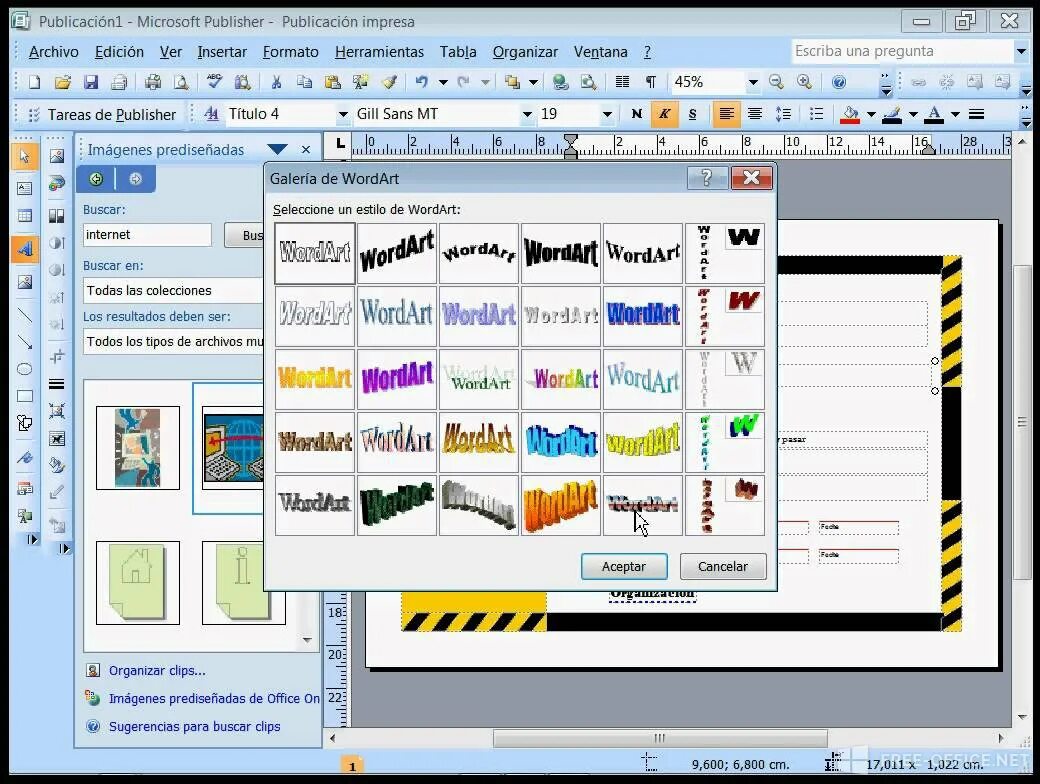
Task: Open the font size 19 dropdown
Action: coord(607,114)
